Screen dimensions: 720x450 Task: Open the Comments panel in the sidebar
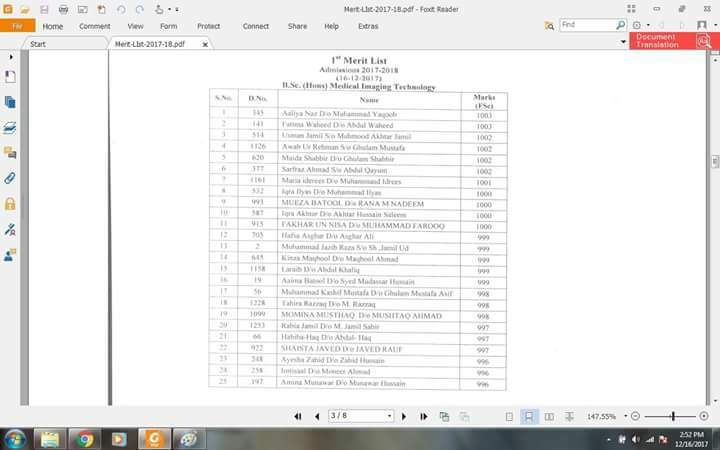[x=10, y=153]
